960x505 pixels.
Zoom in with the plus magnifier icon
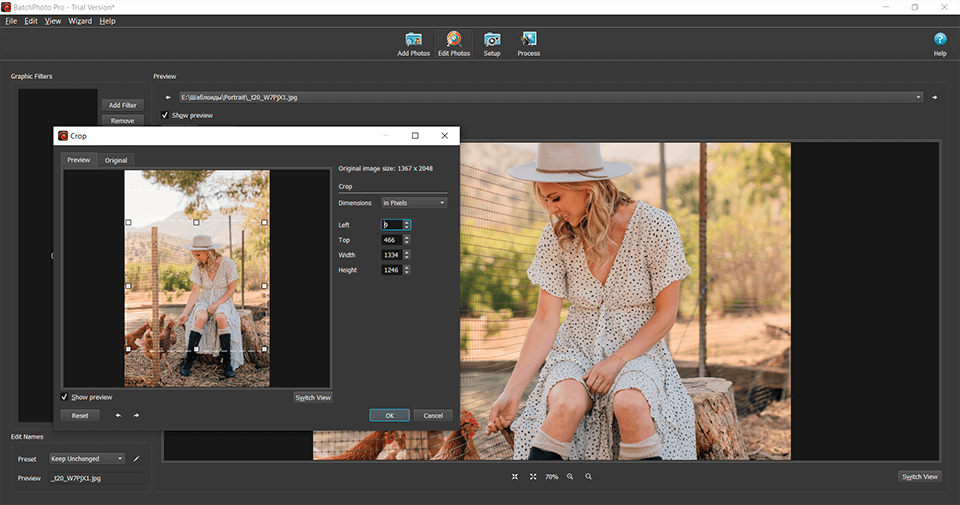(x=570, y=476)
